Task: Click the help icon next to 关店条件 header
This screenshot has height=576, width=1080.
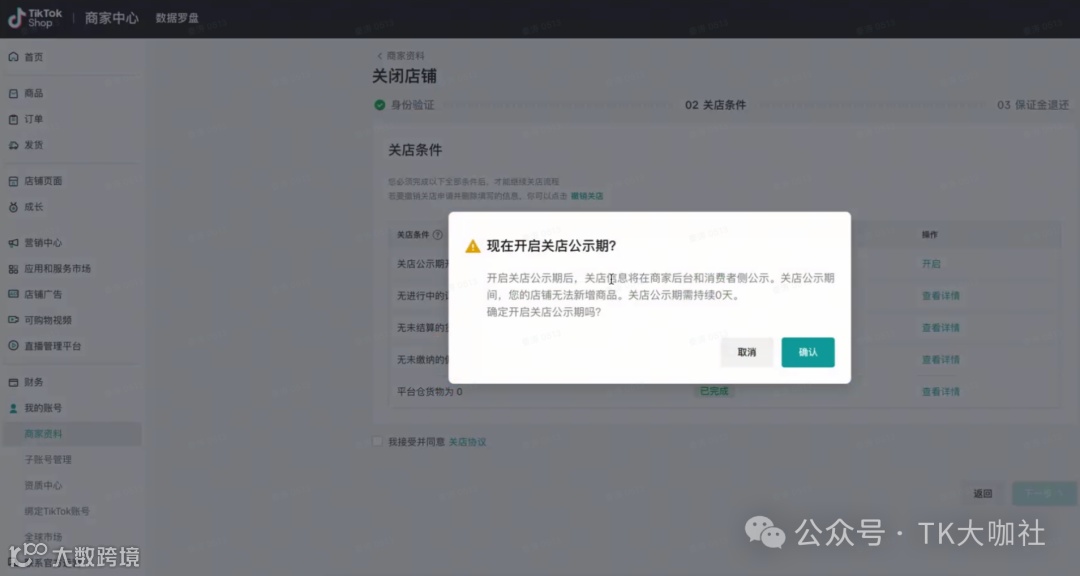Action: pos(438,235)
